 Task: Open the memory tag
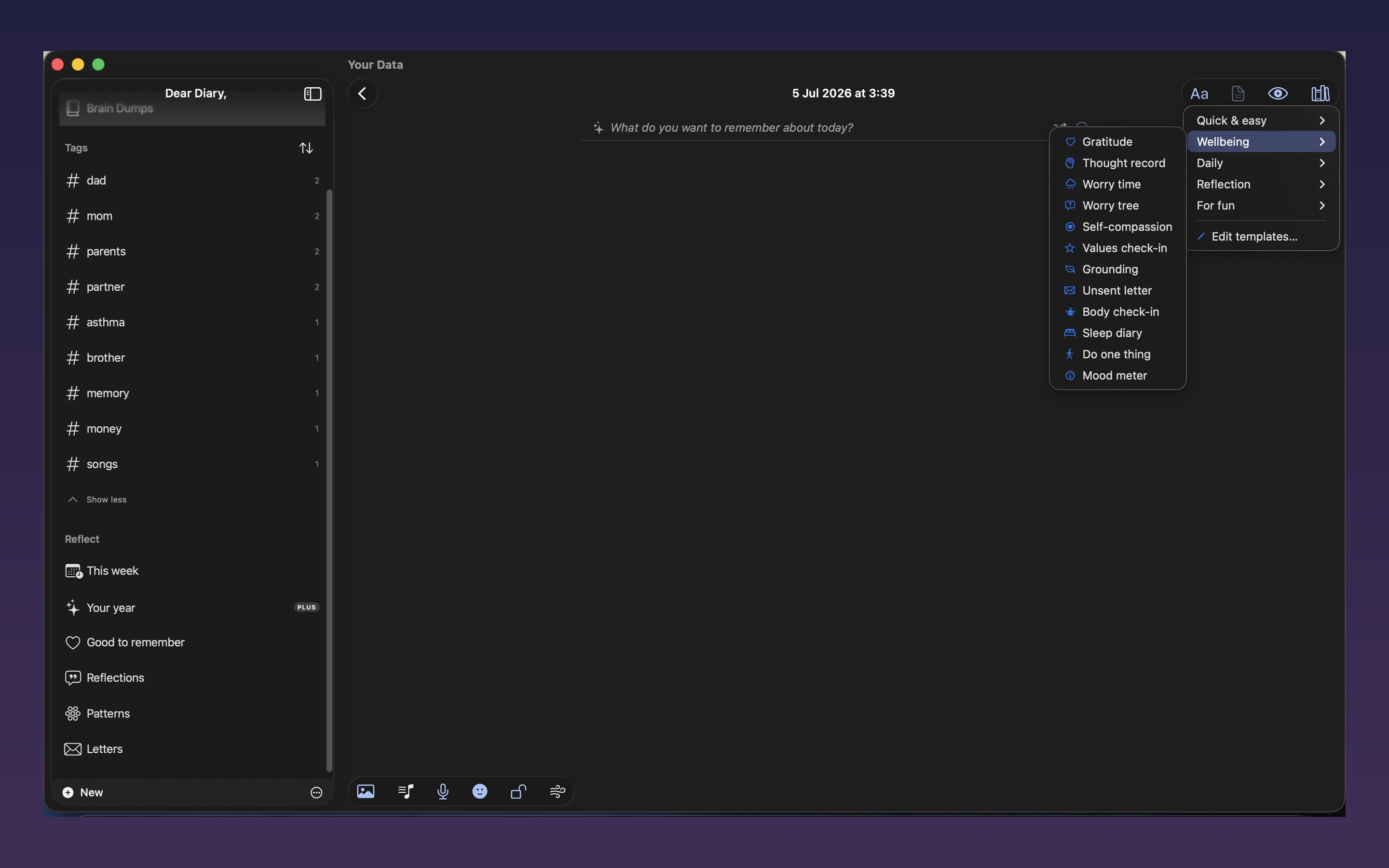tap(191, 393)
